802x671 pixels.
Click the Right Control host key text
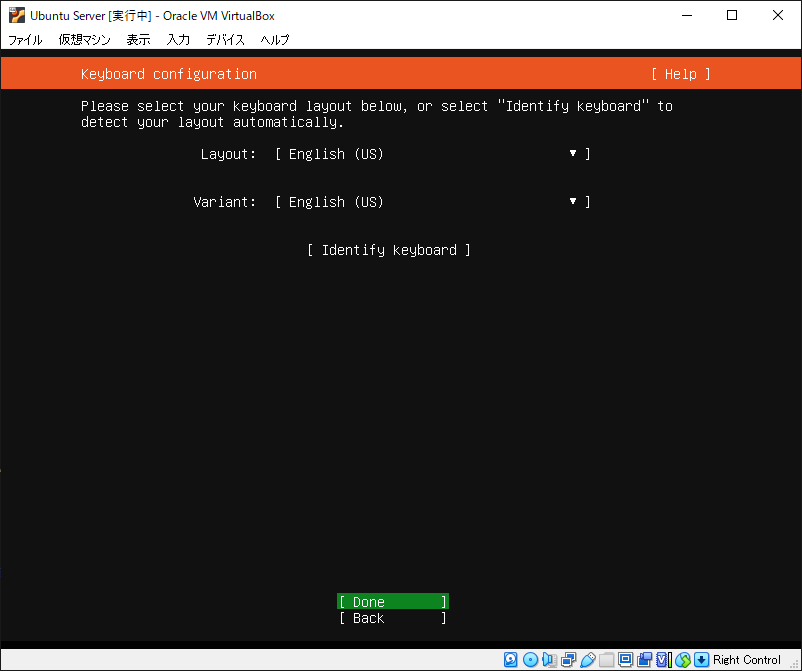(x=747, y=660)
